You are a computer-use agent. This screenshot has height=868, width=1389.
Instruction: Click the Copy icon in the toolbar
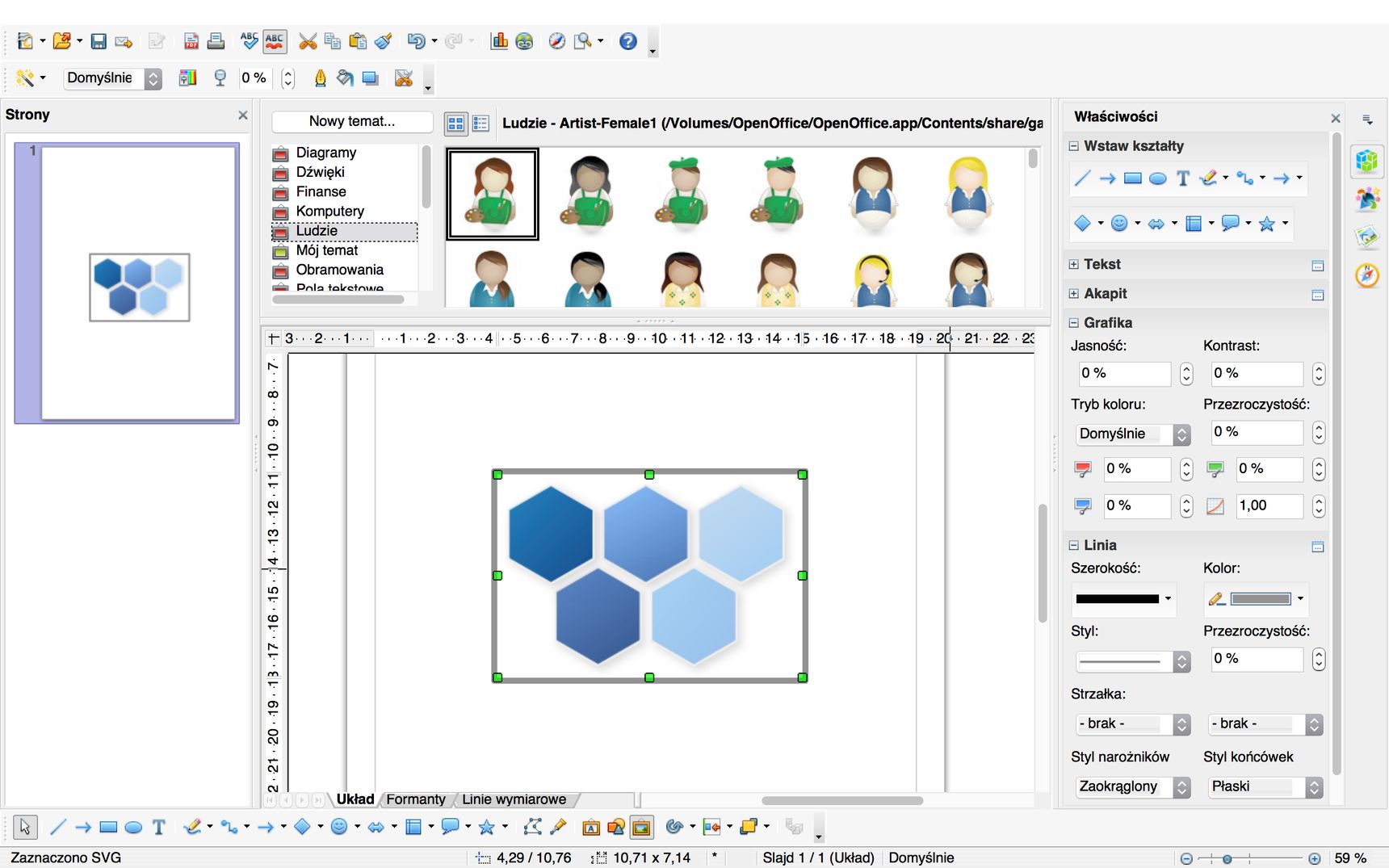[x=332, y=41]
